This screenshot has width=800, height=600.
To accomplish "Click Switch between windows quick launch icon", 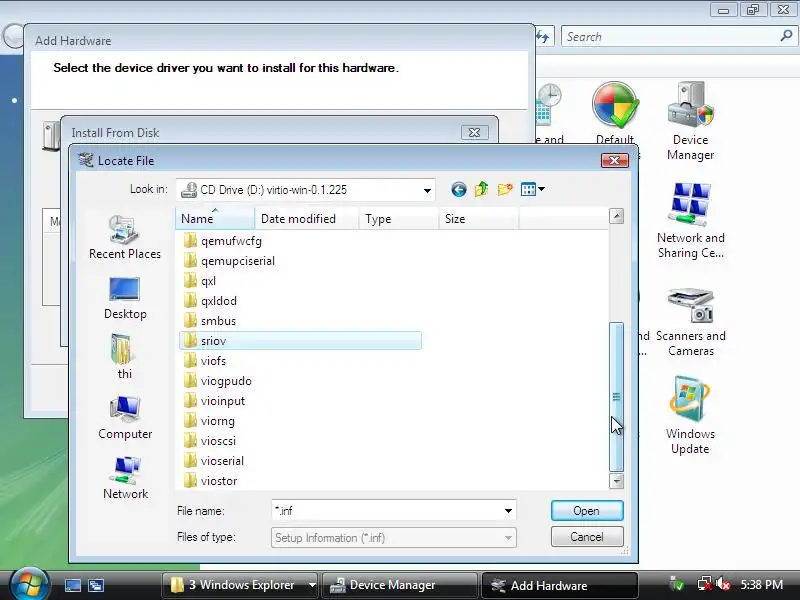I will coord(96,585).
